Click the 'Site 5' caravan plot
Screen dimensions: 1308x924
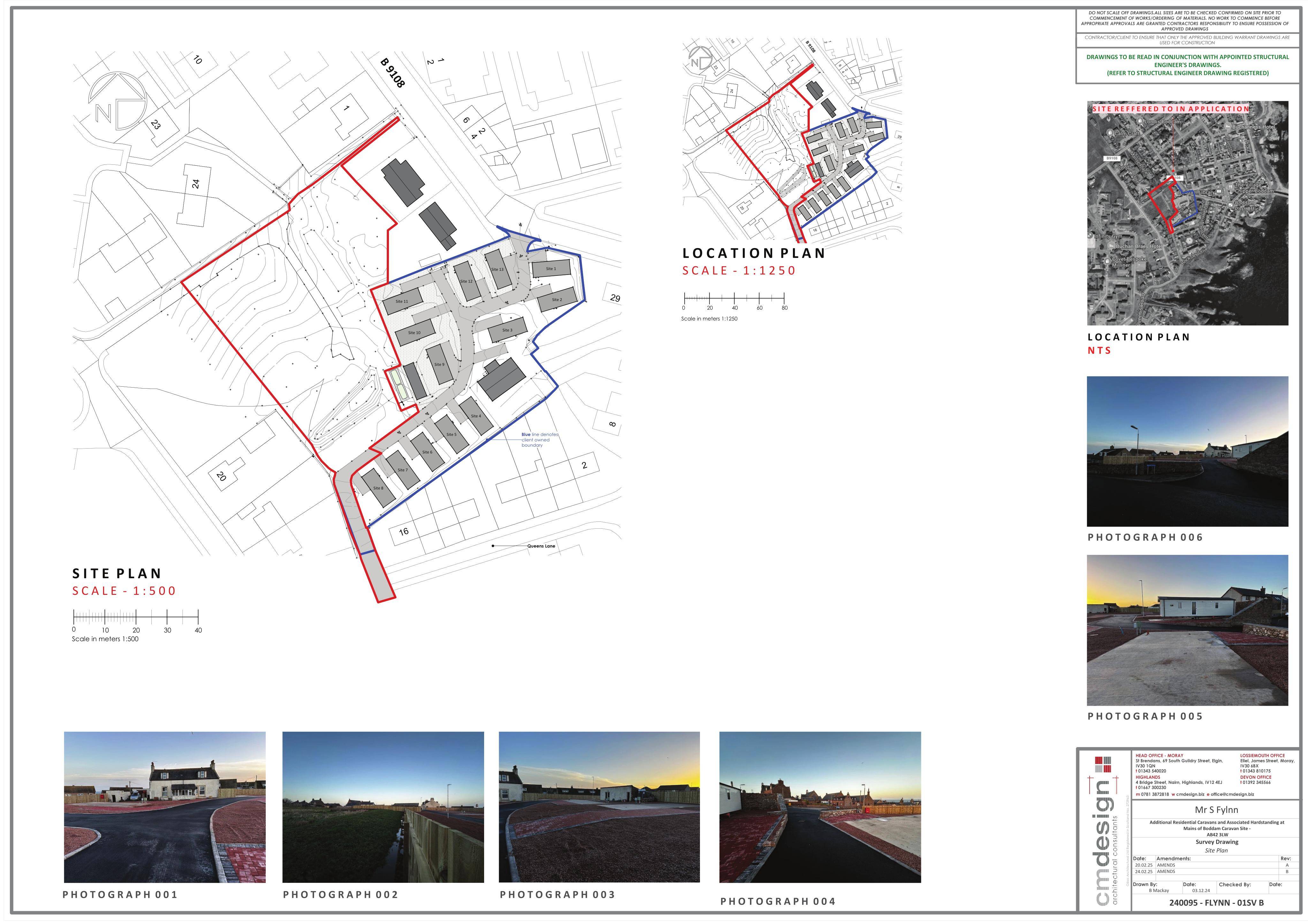[x=451, y=435]
